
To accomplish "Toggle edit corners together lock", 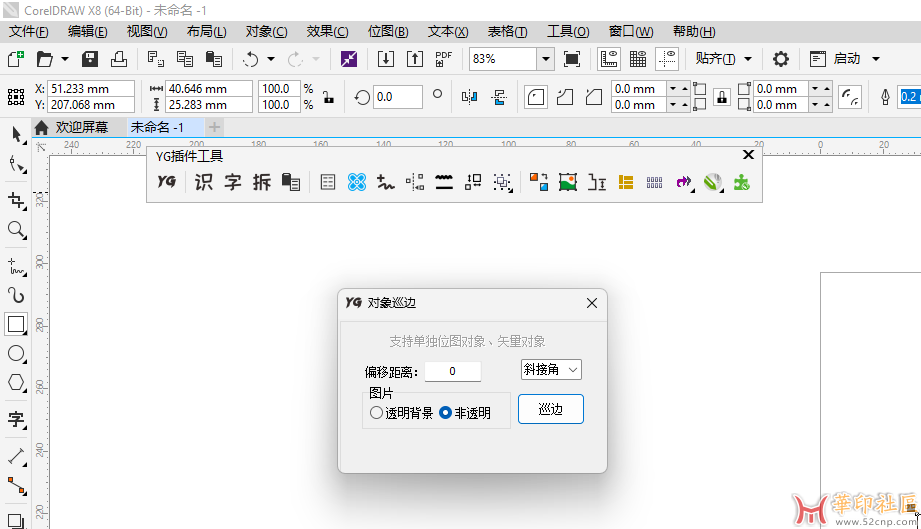I will (722, 97).
